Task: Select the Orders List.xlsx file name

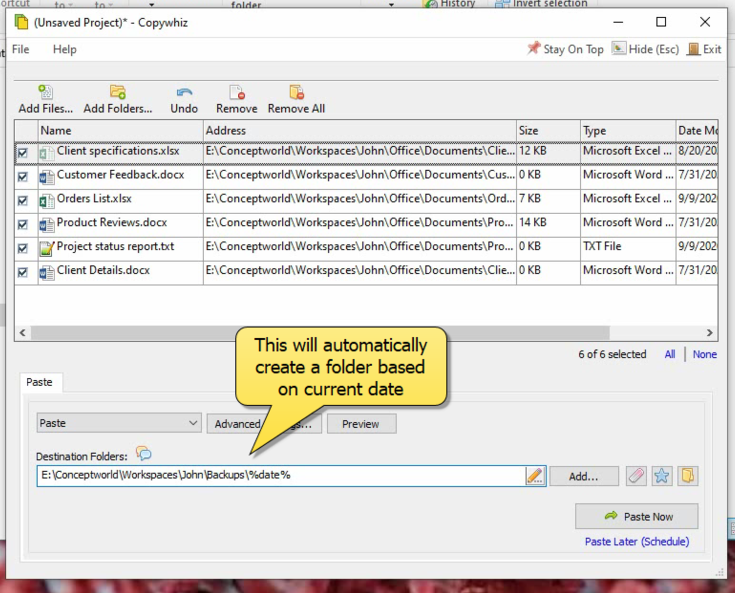Action: coord(94,198)
